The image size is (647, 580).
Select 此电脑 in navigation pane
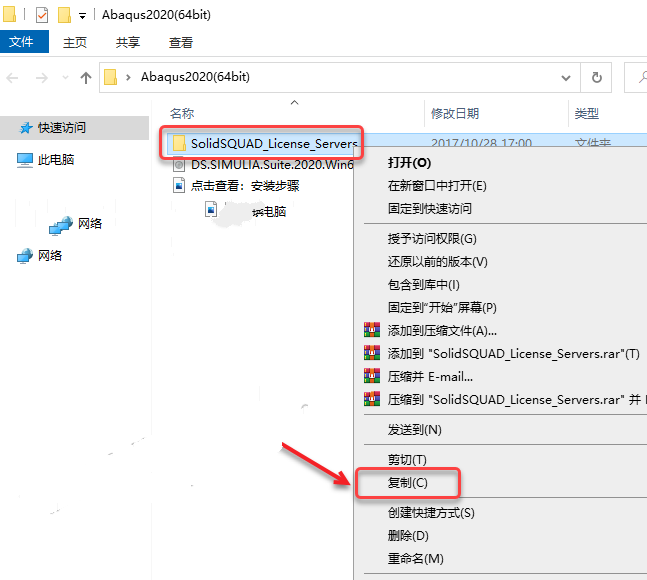56,160
